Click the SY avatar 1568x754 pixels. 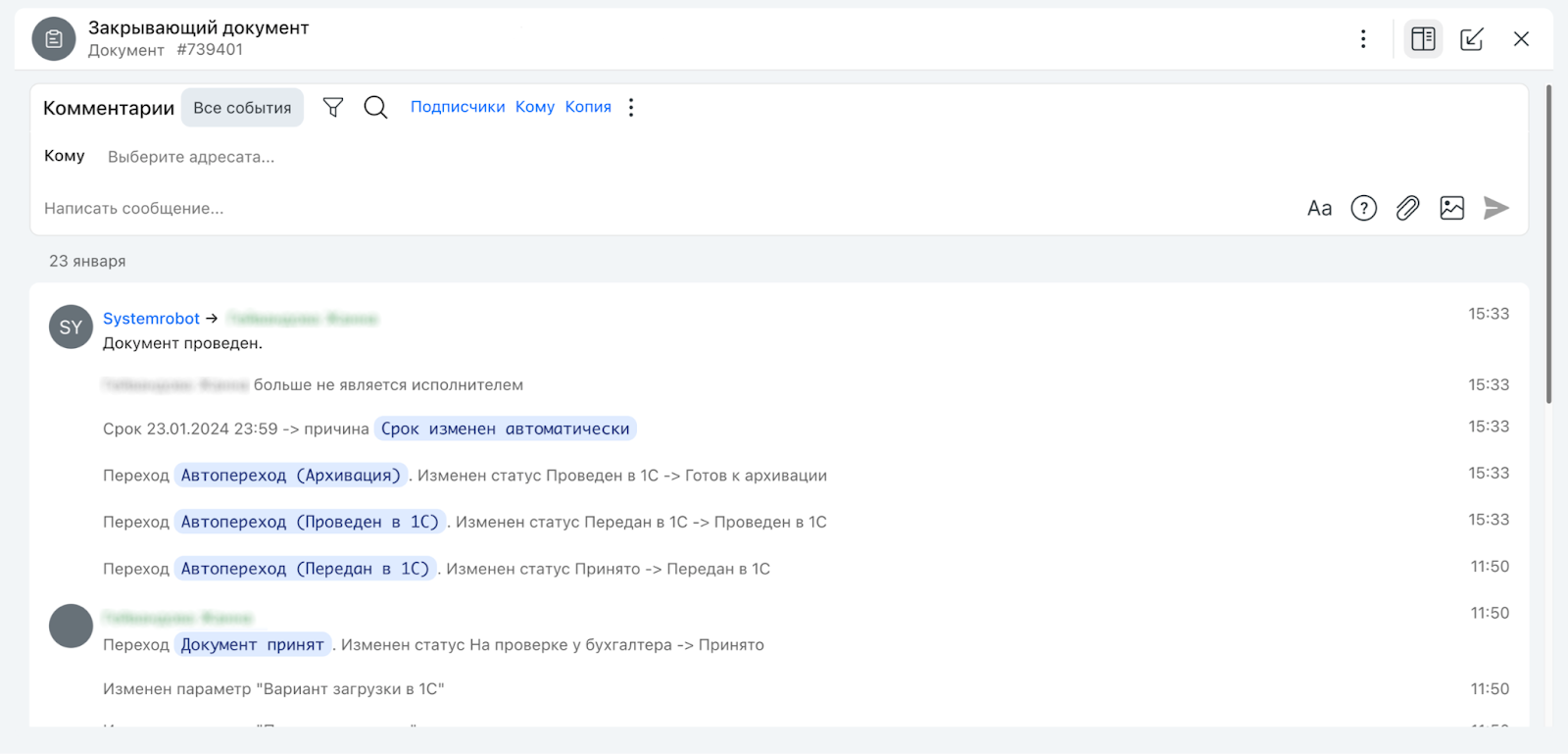71,327
